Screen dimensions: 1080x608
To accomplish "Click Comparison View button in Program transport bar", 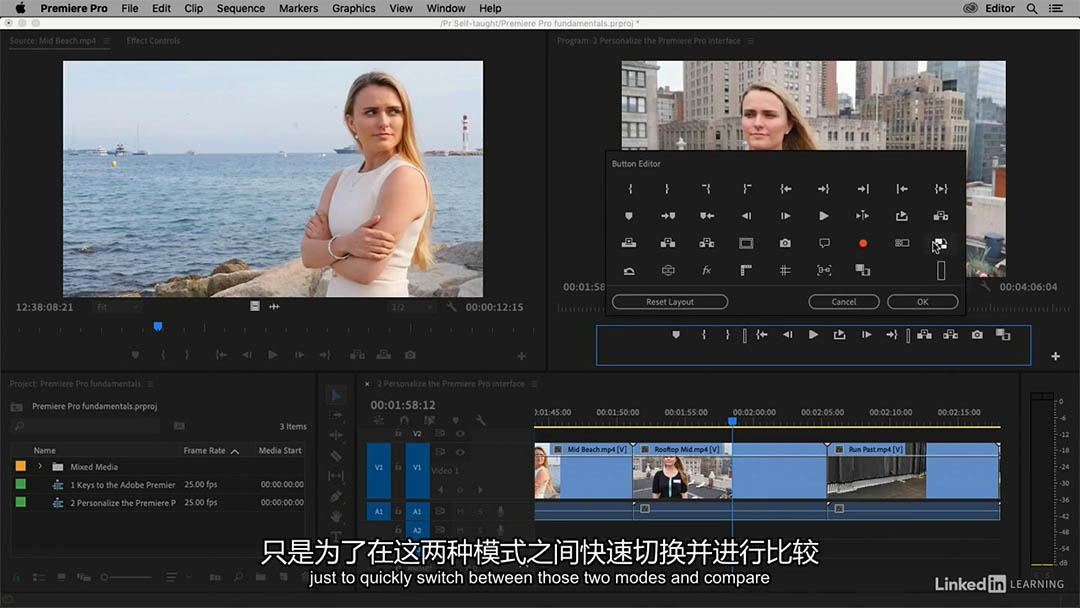I will click(x=1003, y=335).
